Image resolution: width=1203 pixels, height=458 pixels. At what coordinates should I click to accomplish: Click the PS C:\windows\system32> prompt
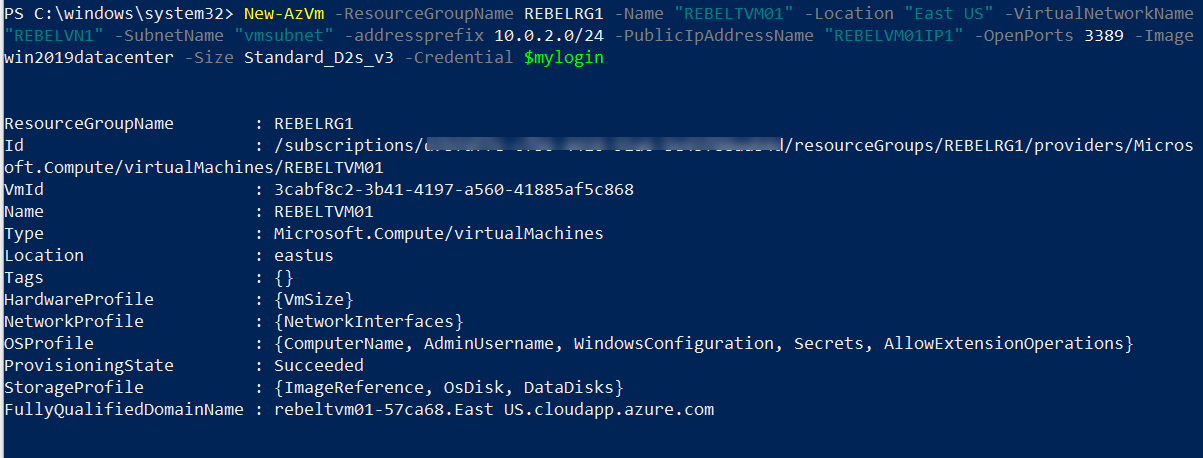[120, 14]
